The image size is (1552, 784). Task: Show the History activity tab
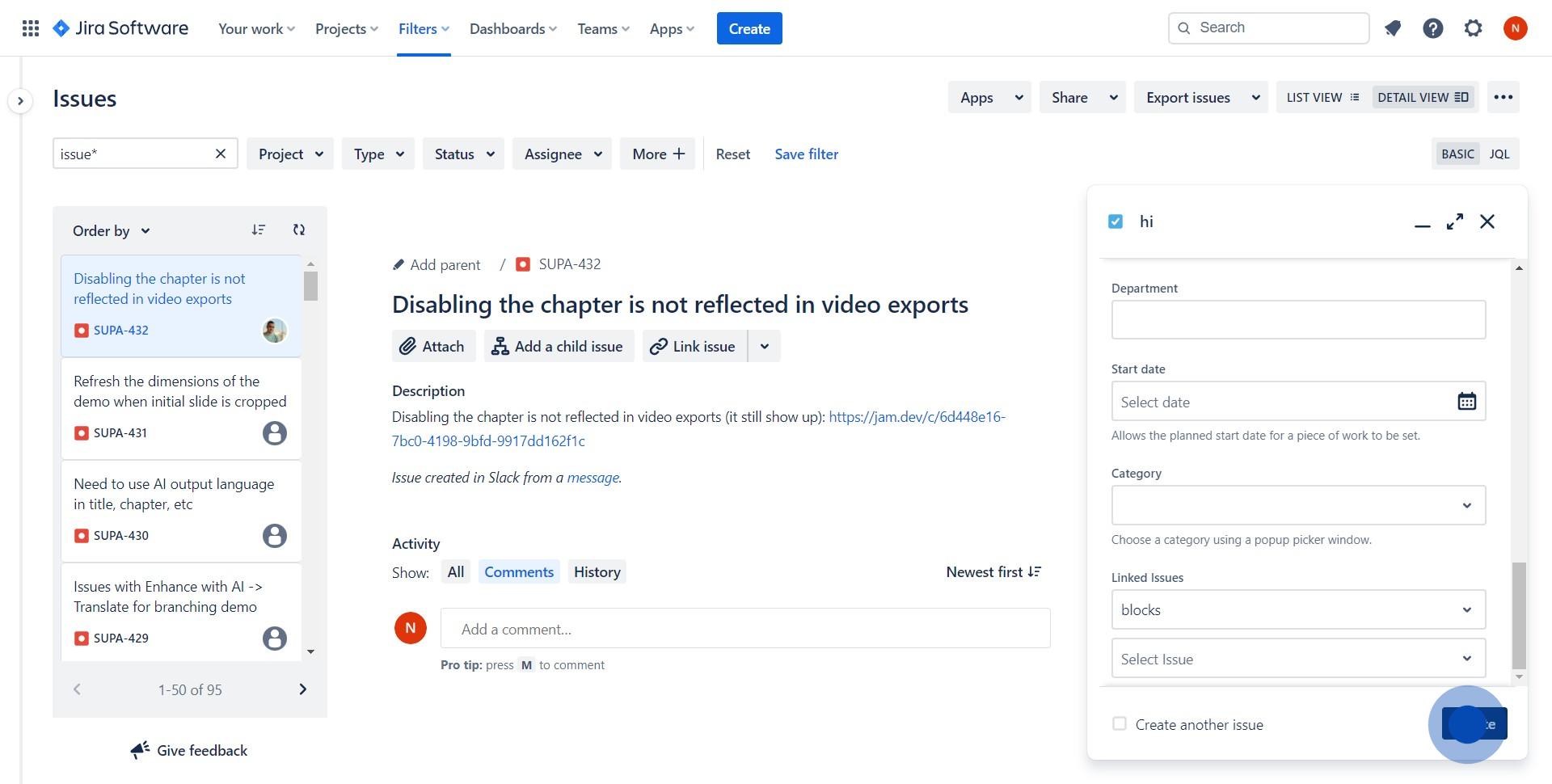tap(597, 572)
